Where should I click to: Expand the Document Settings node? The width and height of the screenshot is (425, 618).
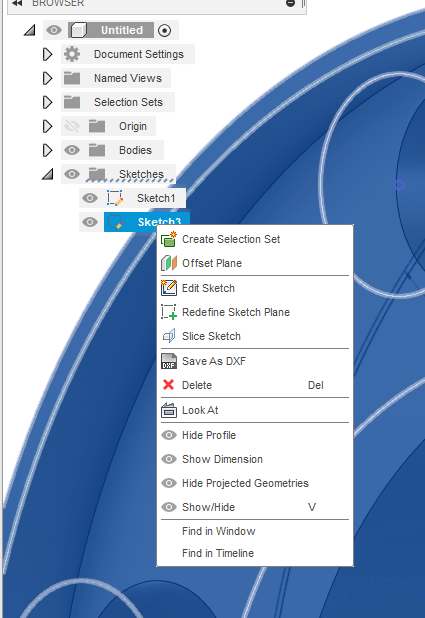click(47, 54)
